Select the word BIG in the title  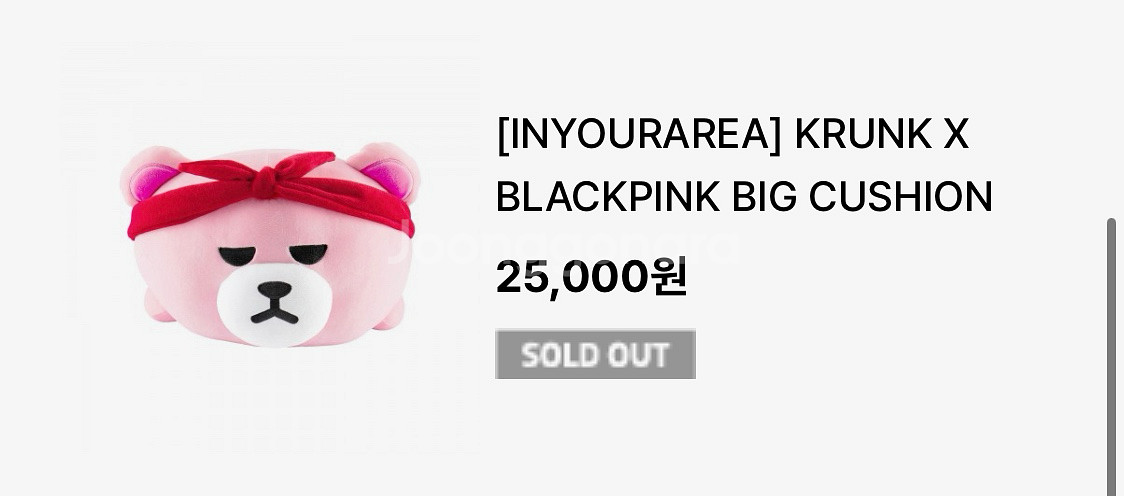click(764, 196)
